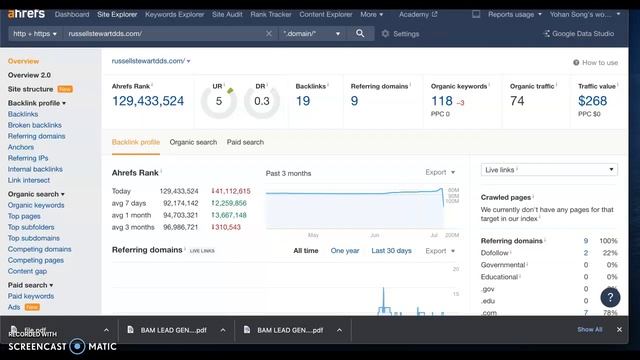Collapse the Paid search sidebar section
This screenshot has height=360, width=640.
[x=30, y=285]
